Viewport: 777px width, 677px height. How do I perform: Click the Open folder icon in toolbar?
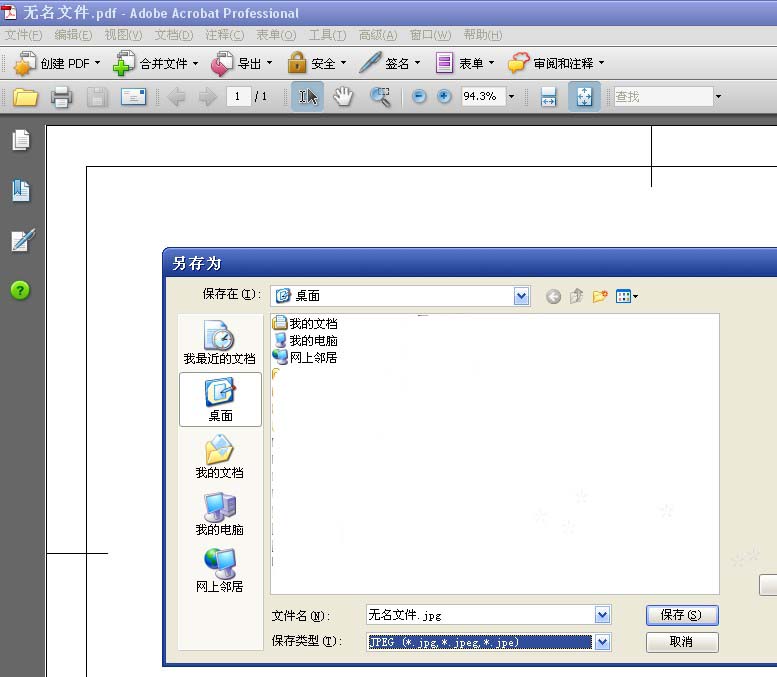coord(25,97)
